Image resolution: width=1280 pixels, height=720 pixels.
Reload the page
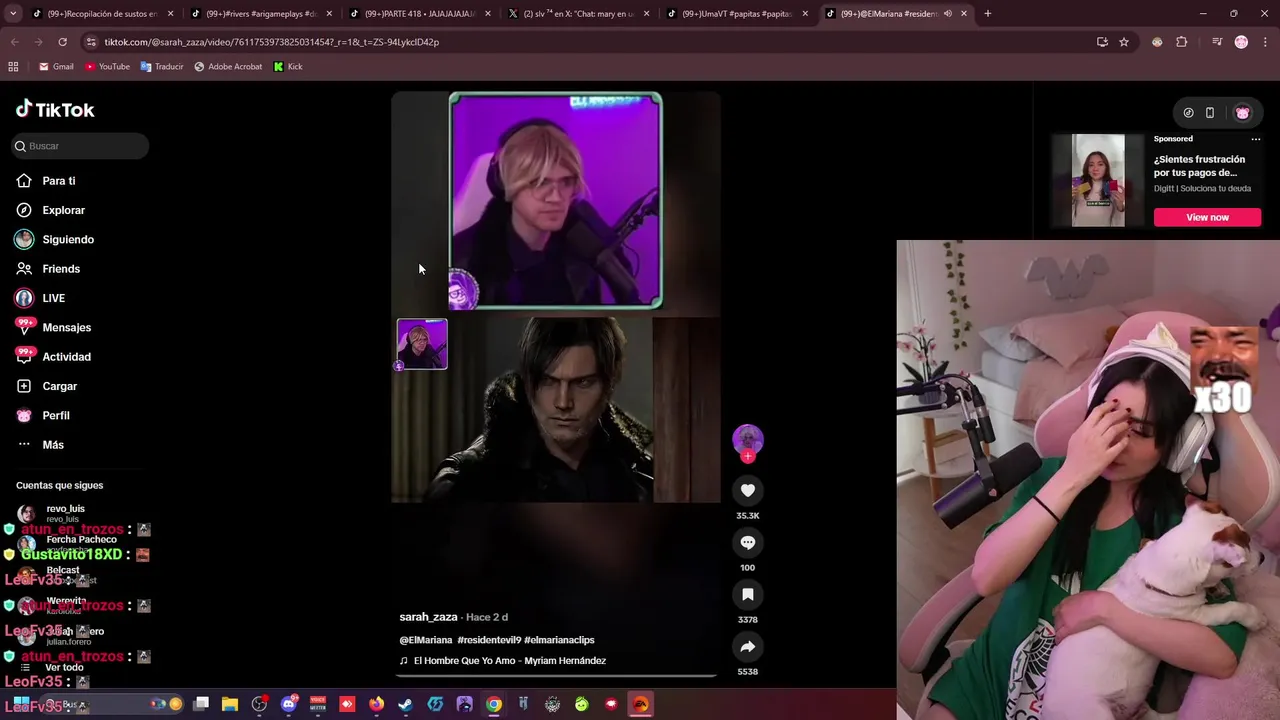point(62,42)
